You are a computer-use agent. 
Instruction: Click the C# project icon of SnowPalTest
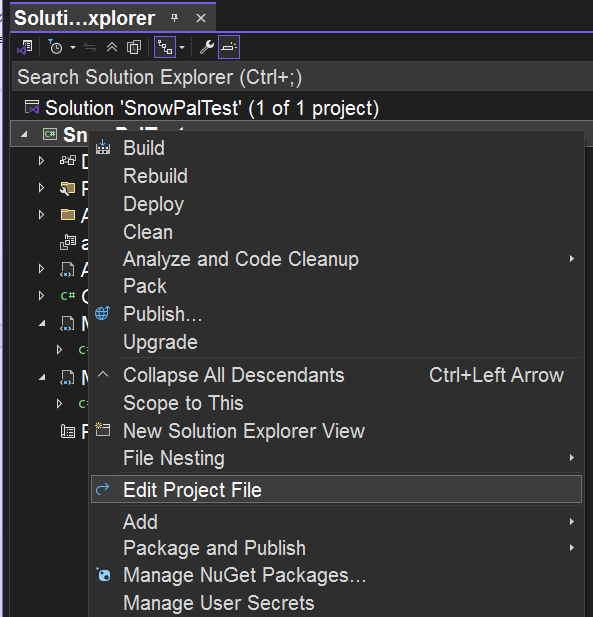click(x=50, y=135)
